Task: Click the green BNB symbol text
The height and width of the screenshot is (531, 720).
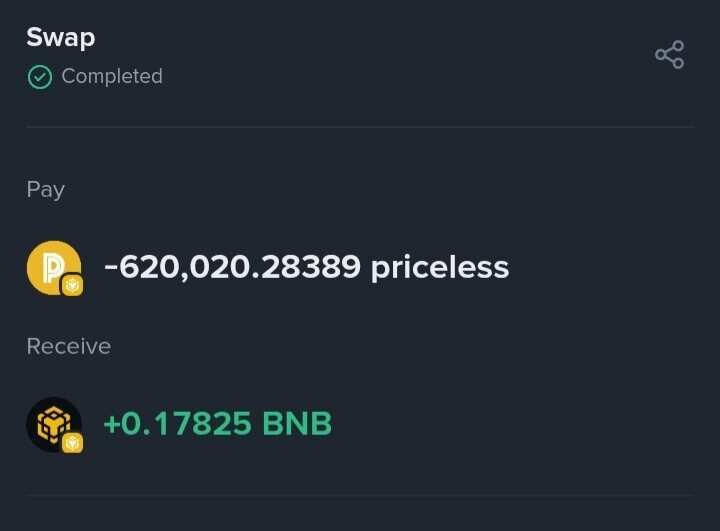Action: coord(297,423)
